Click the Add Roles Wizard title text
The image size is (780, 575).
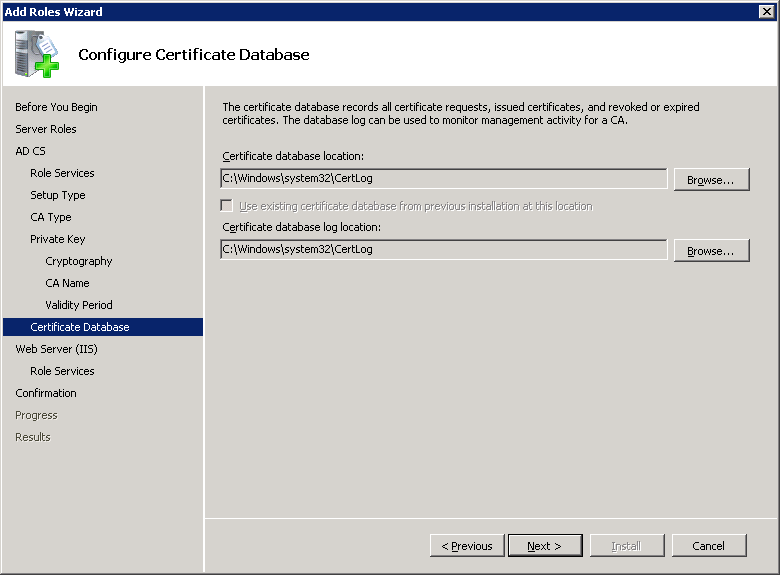(x=53, y=11)
